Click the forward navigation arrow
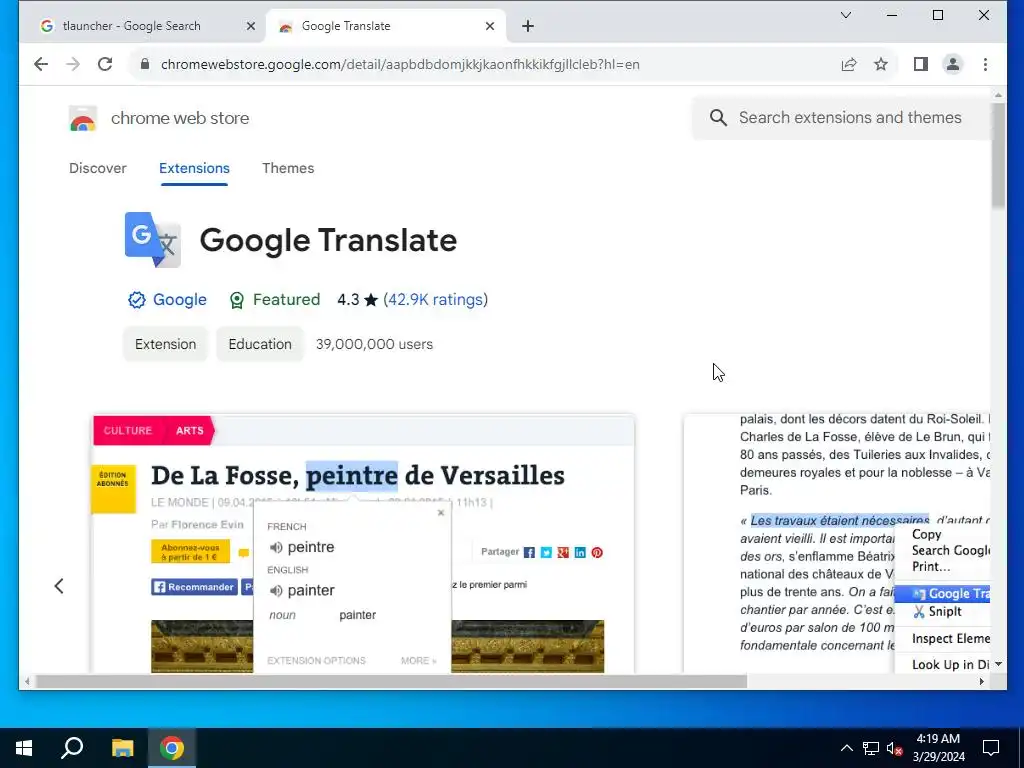Viewport: 1024px width, 768px height. tap(73, 64)
